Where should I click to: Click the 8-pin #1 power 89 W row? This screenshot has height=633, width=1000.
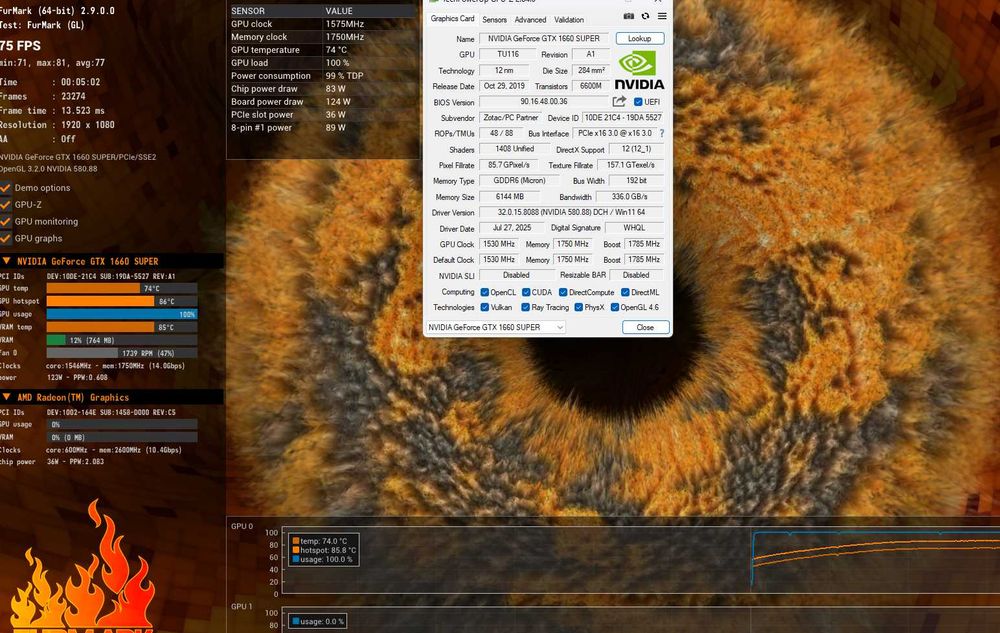(323, 127)
